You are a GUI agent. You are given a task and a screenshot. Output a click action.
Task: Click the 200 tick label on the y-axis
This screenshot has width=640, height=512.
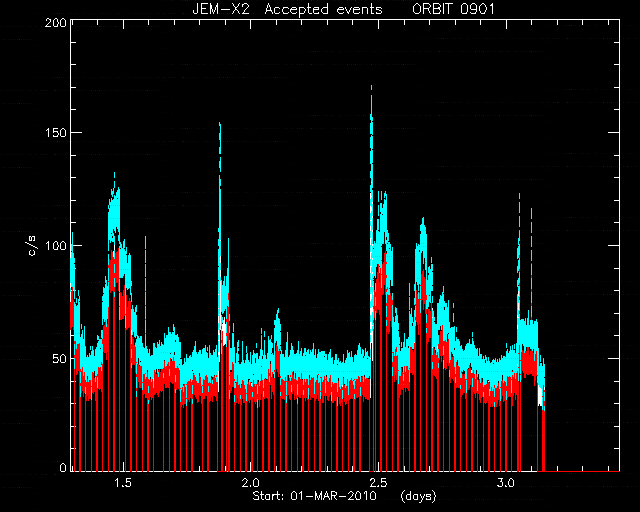[x=56, y=23]
